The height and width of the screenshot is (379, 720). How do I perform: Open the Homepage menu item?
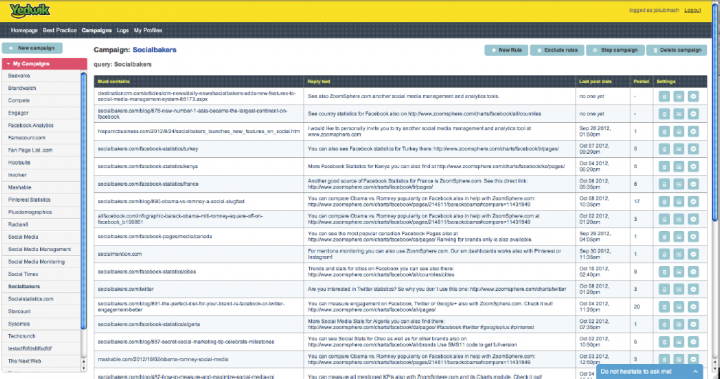(x=24, y=30)
